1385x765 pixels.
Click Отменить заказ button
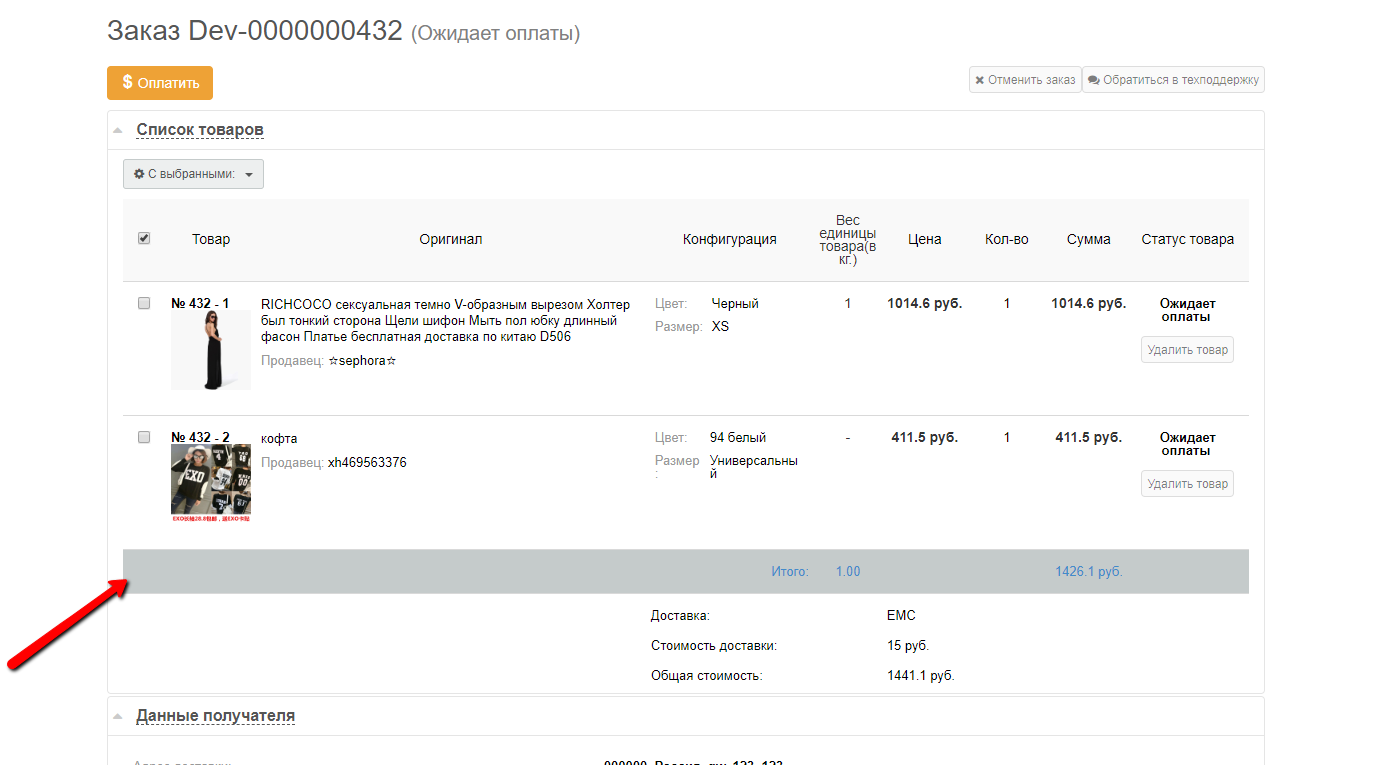tap(1025, 80)
